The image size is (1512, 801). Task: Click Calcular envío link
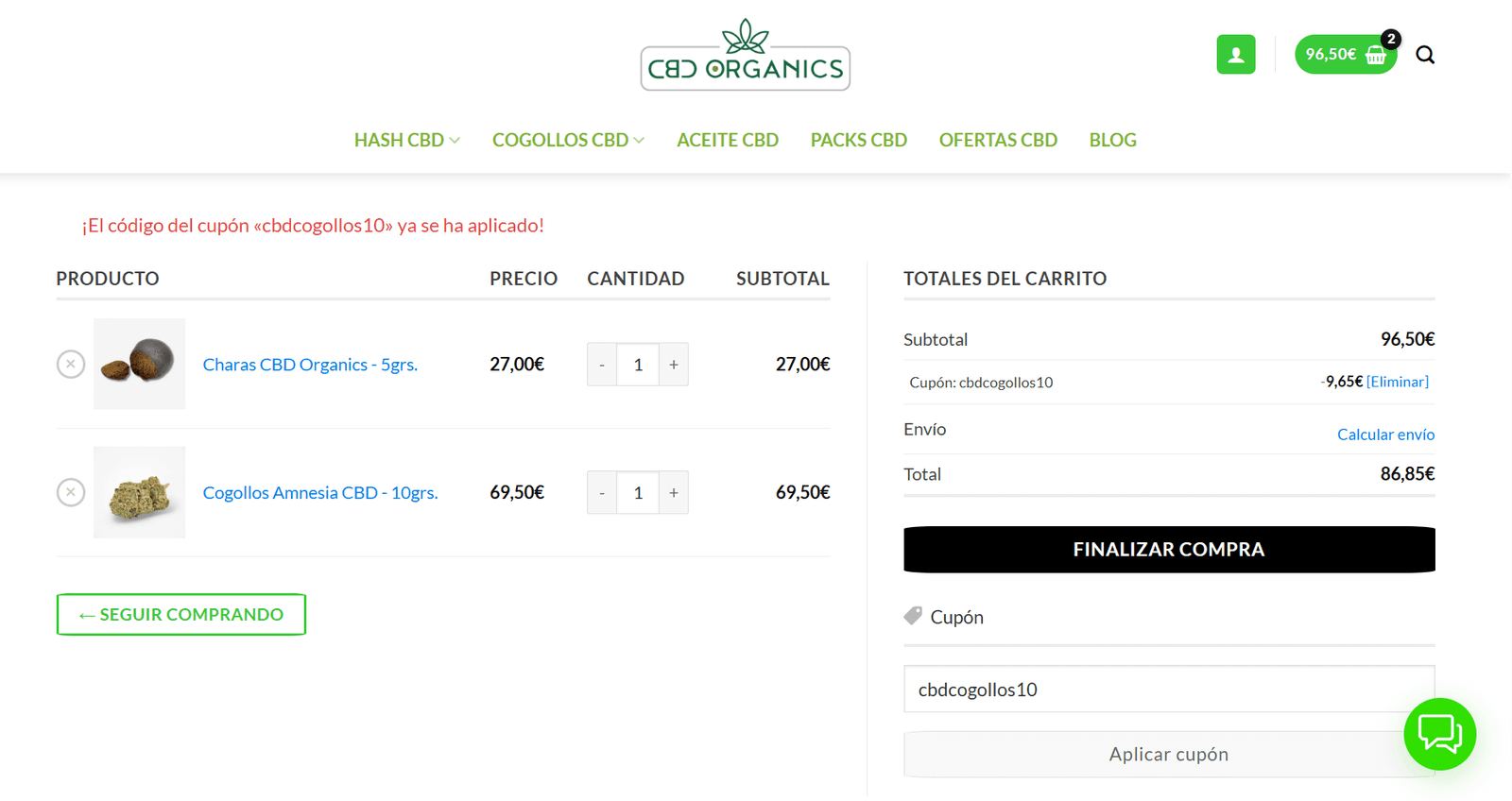coord(1385,435)
